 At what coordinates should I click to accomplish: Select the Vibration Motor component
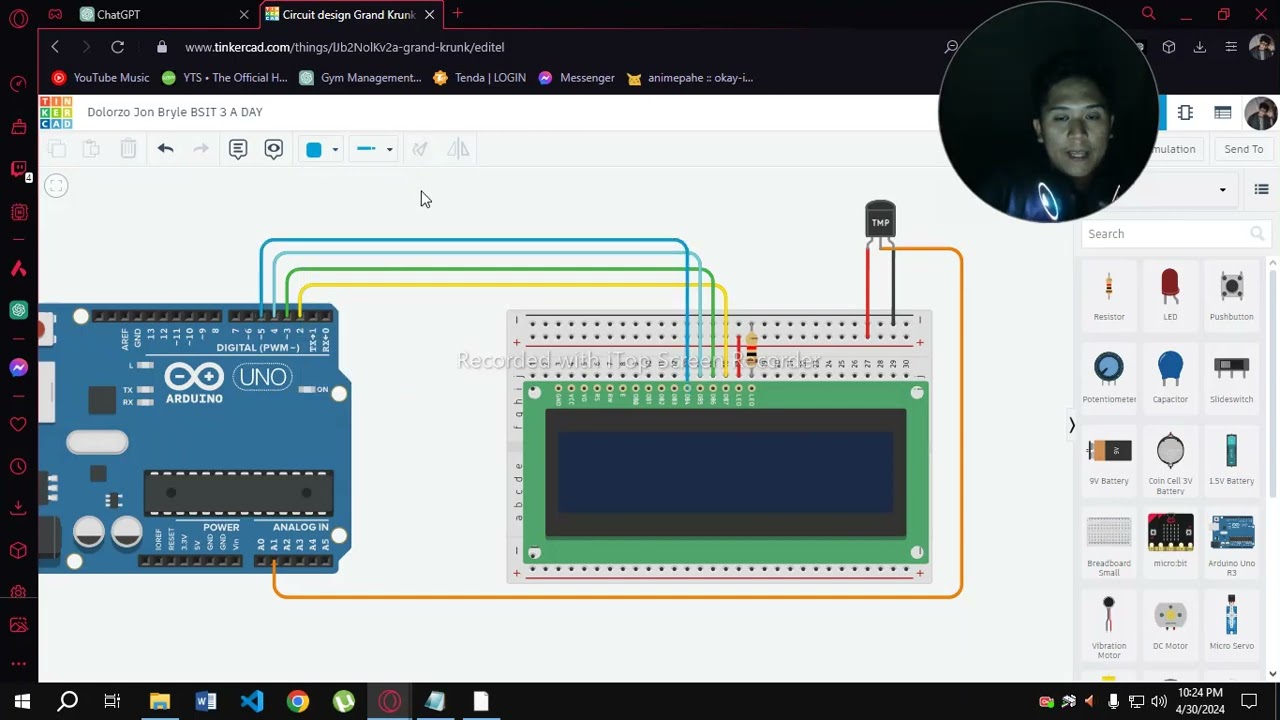point(1109,627)
